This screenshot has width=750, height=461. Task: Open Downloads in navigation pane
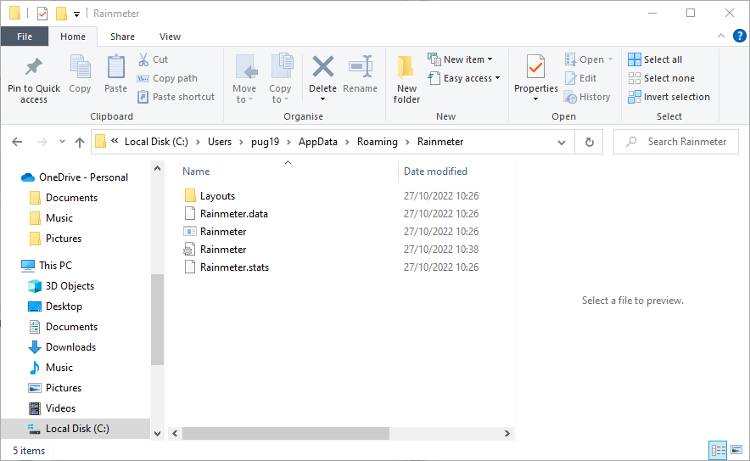(x=70, y=347)
